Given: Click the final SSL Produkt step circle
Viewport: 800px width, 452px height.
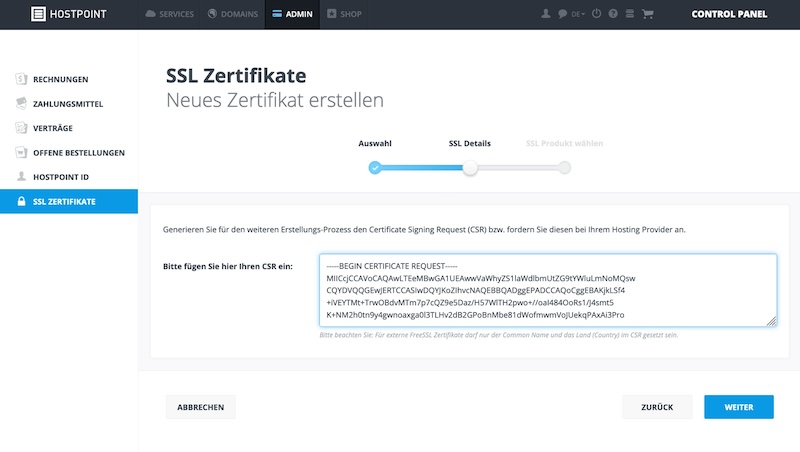Looking at the screenshot, I should click(564, 167).
